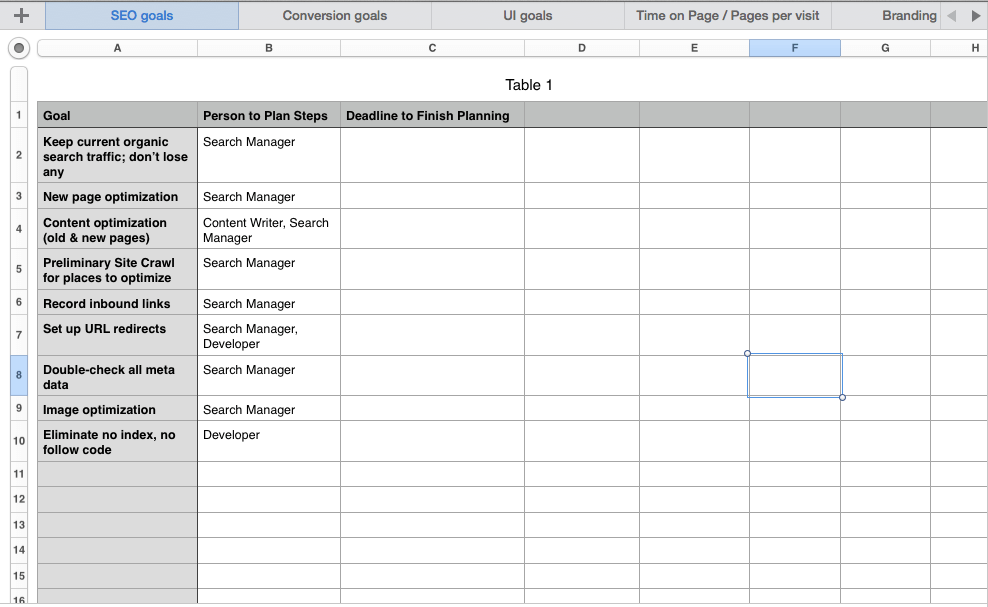
Task: Select Preliminary Site Crawl cell
Action: (117, 270)
